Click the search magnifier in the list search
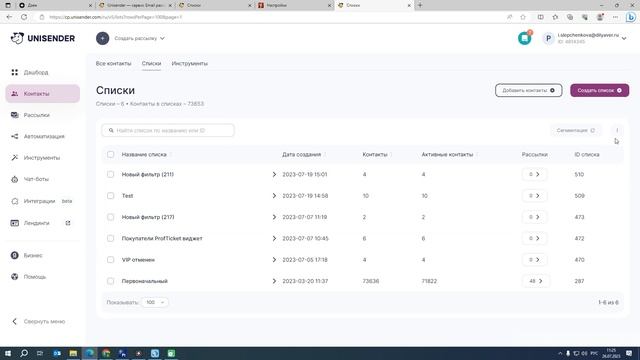The height and width of the screenshot is (360, 640). [111, 130]
